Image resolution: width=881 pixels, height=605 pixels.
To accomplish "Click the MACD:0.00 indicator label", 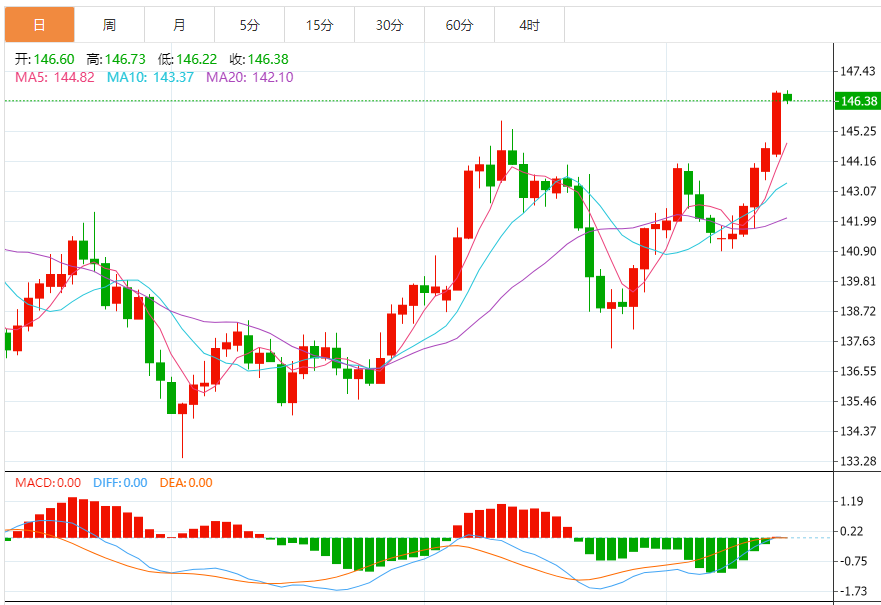I will (x=48, y=483).
